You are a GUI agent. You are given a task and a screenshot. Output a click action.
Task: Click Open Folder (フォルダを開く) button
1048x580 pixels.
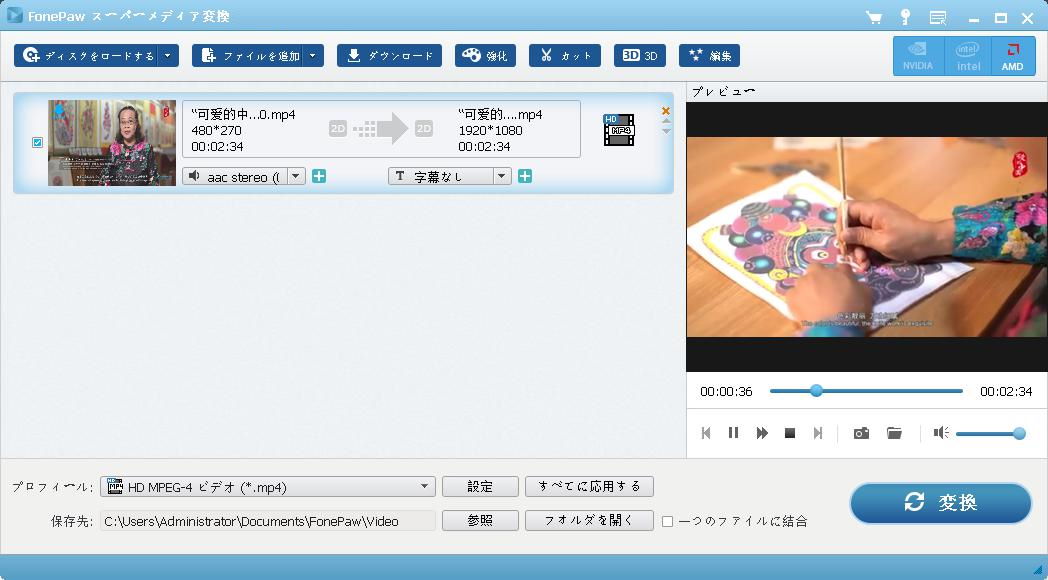click(590, 521)
